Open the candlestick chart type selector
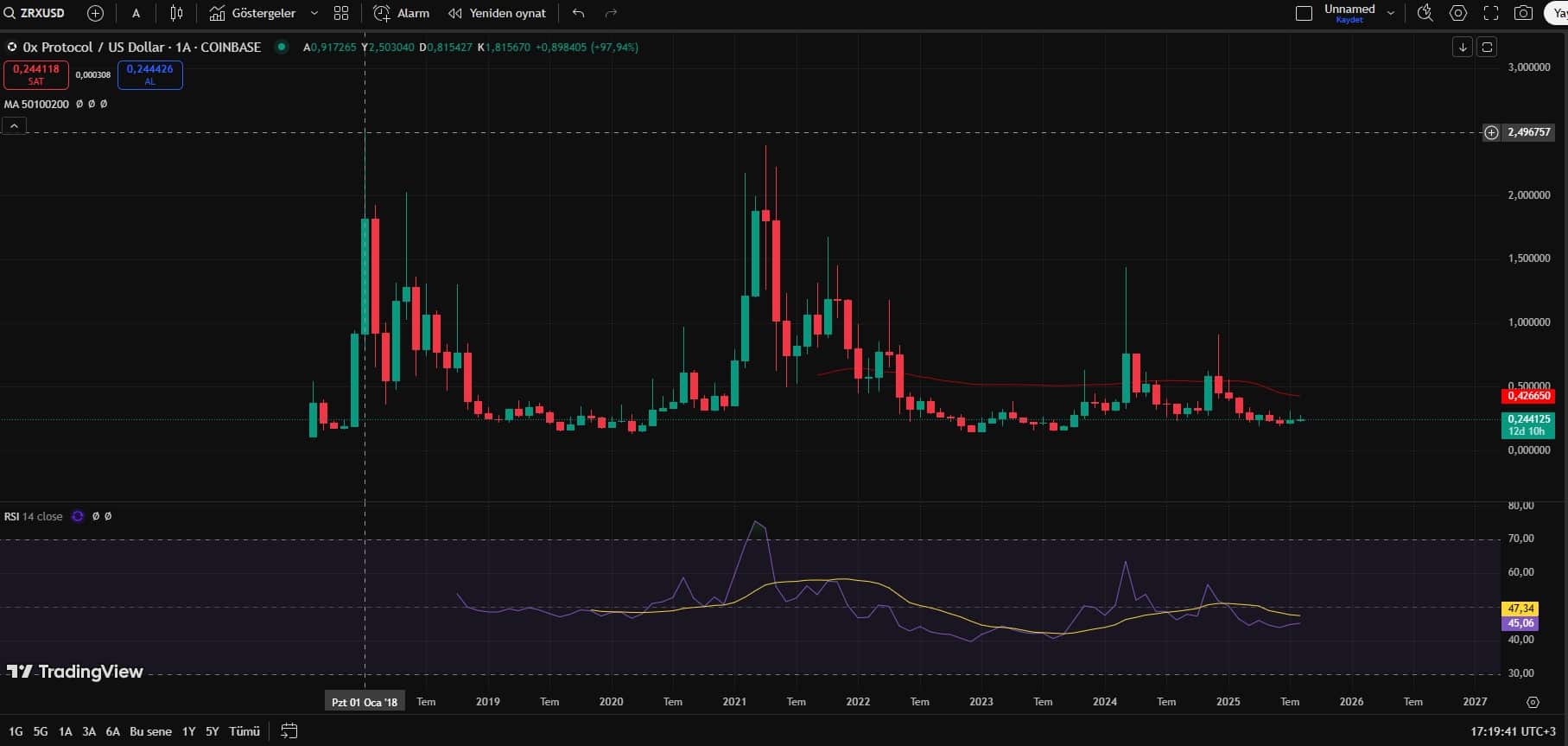Viewport: 1568px width, 746px height. pyautogui.click(x=176, y=13)
